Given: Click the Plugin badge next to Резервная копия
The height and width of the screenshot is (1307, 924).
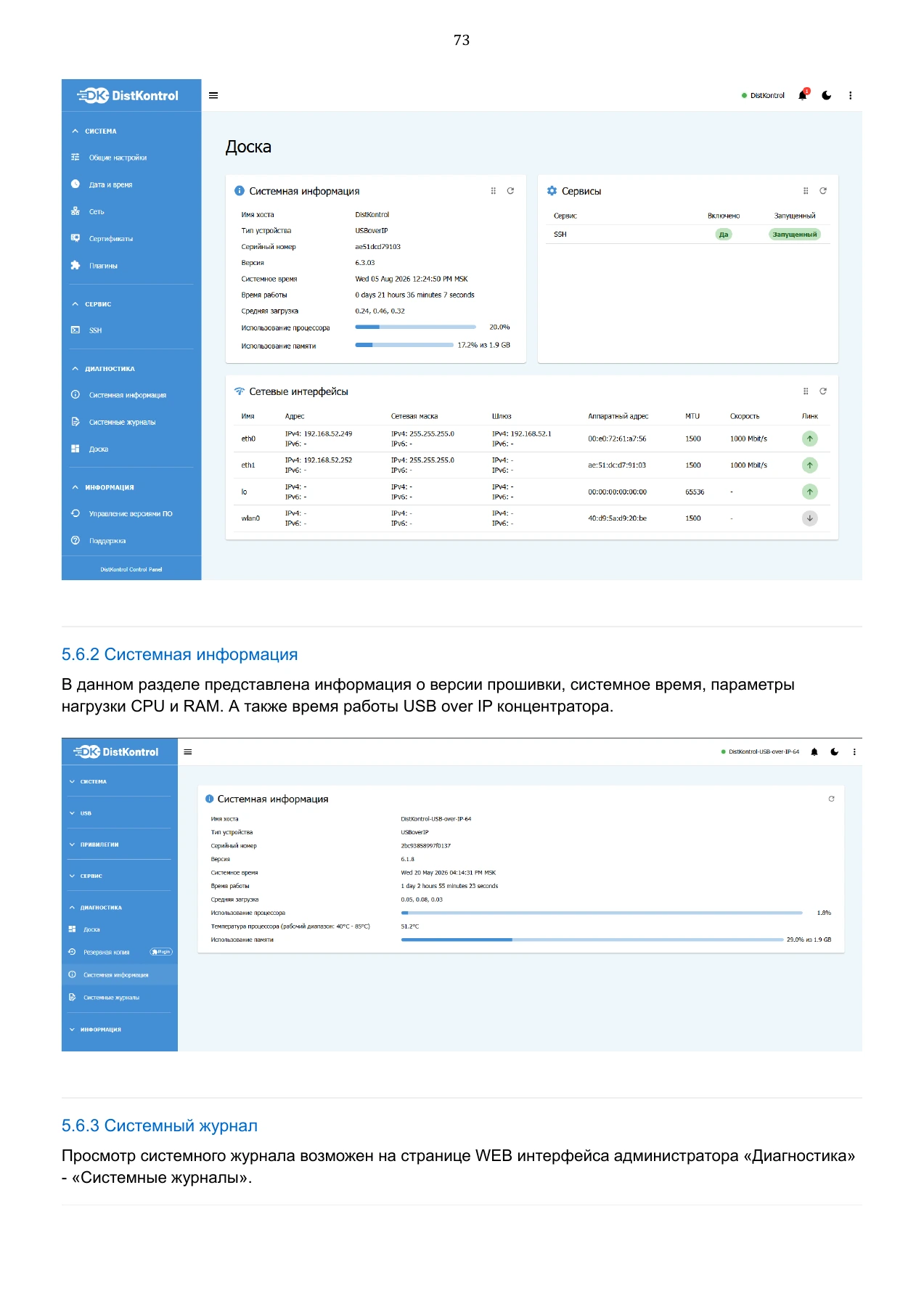Looking at the screenshot, I should [x=161, y=952].
